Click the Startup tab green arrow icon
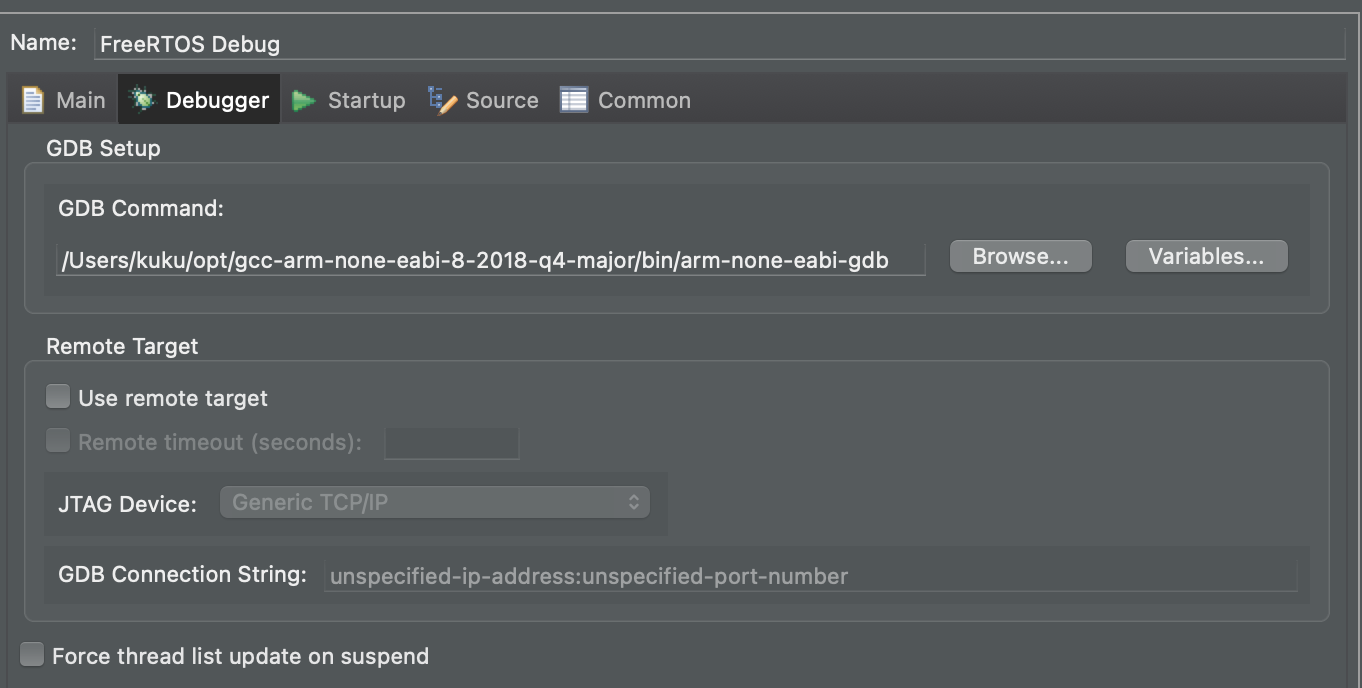The height and width of the screenshot is (688, 1362). click(x=304, y=100)
